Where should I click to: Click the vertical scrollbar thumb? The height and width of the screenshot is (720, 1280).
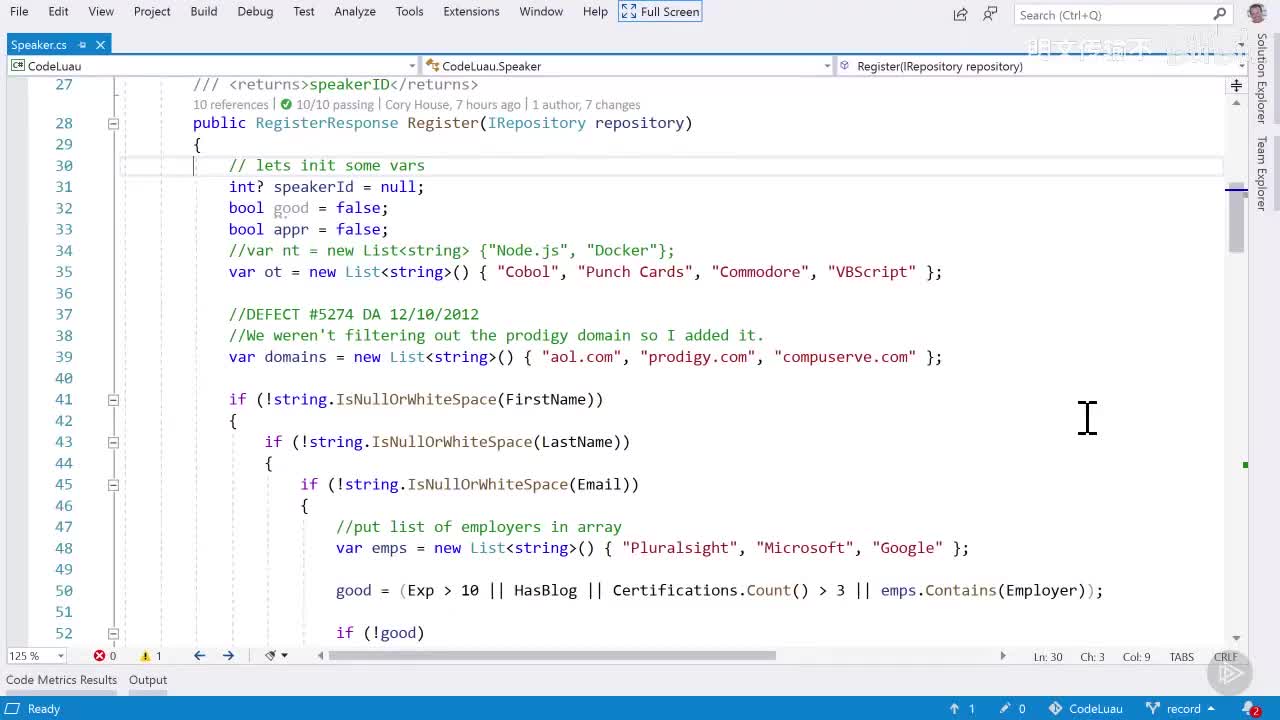click(x=1237, y=219)
